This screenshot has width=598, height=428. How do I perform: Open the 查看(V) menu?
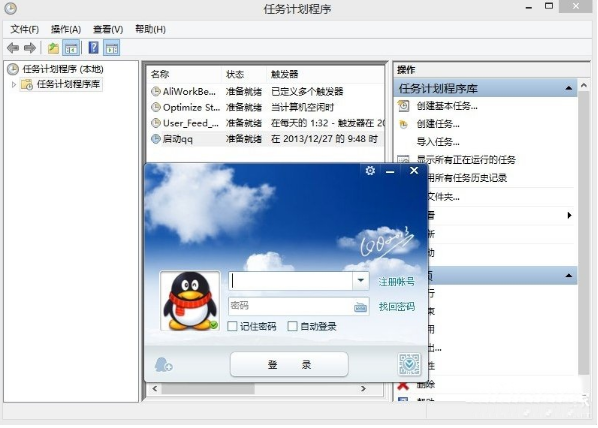(108, 29)
